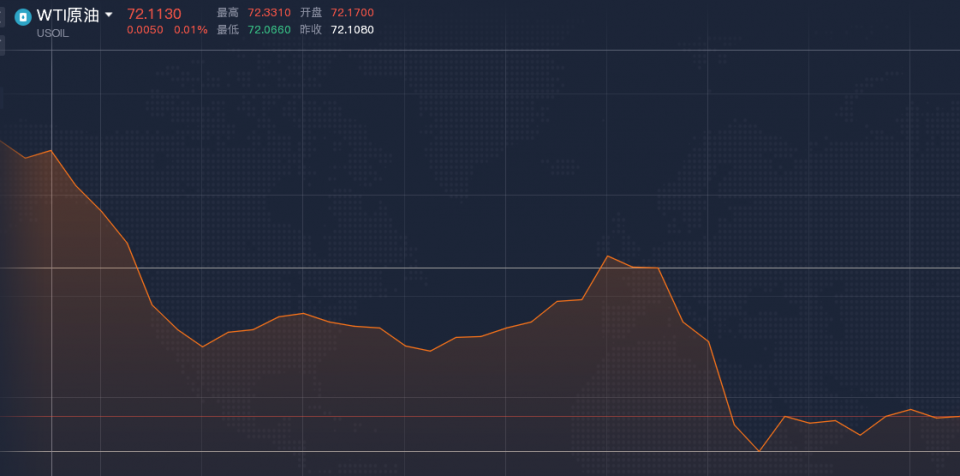Click the 昨收 label
Image resolution: width=960 pixels, height=476 pixels.
pyautogui.click(x=311, y=29)
